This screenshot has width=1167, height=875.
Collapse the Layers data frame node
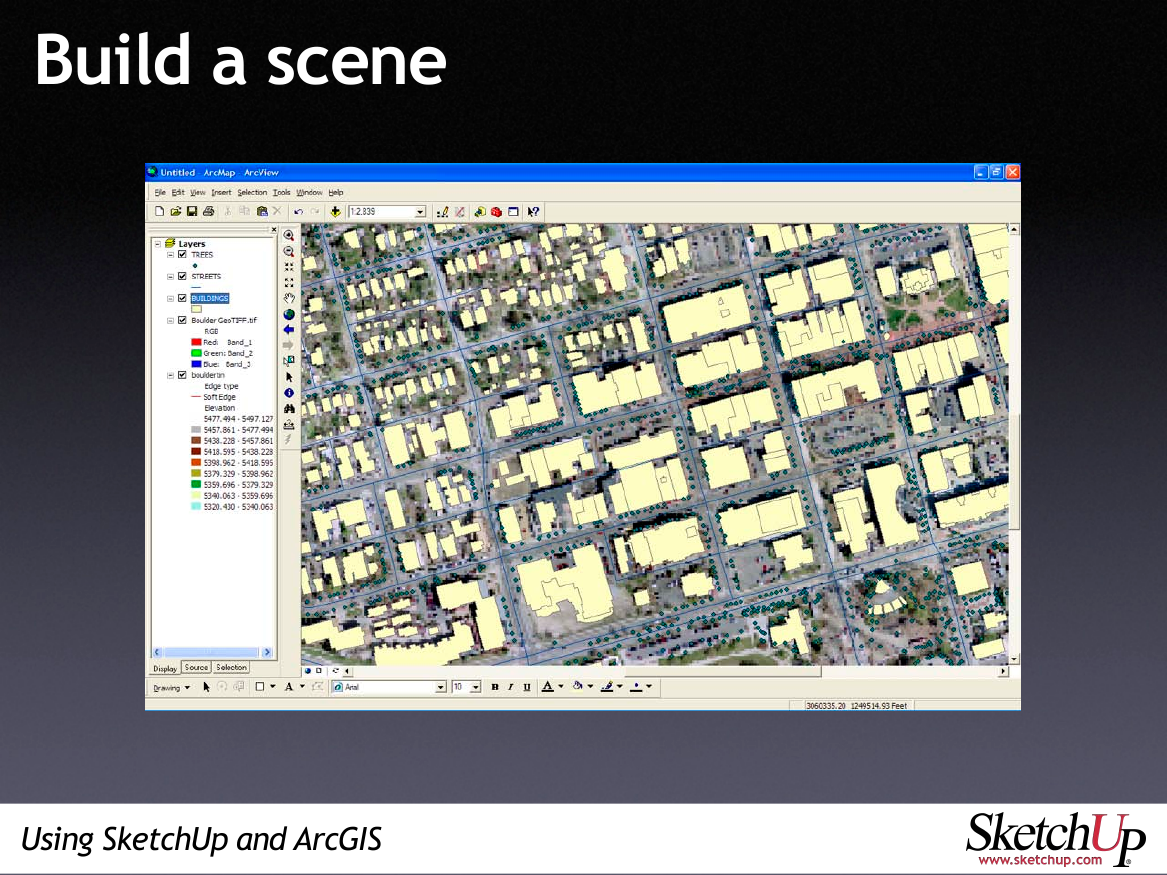tap(158, 243)
